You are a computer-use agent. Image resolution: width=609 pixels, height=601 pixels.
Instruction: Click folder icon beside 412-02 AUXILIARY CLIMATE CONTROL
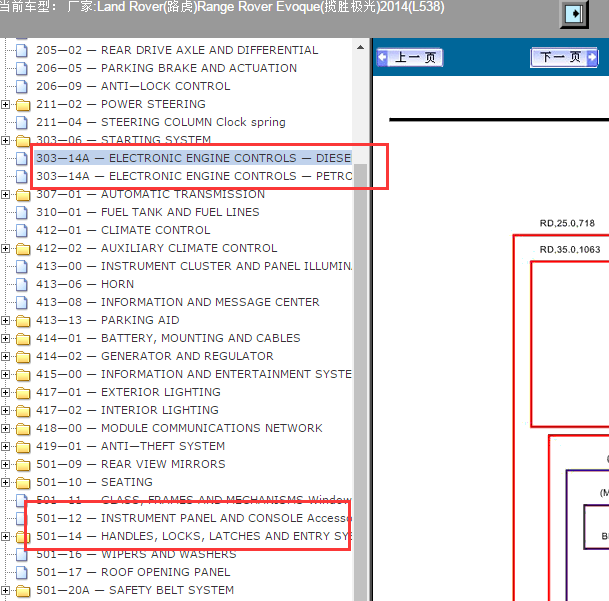[23, 249]
